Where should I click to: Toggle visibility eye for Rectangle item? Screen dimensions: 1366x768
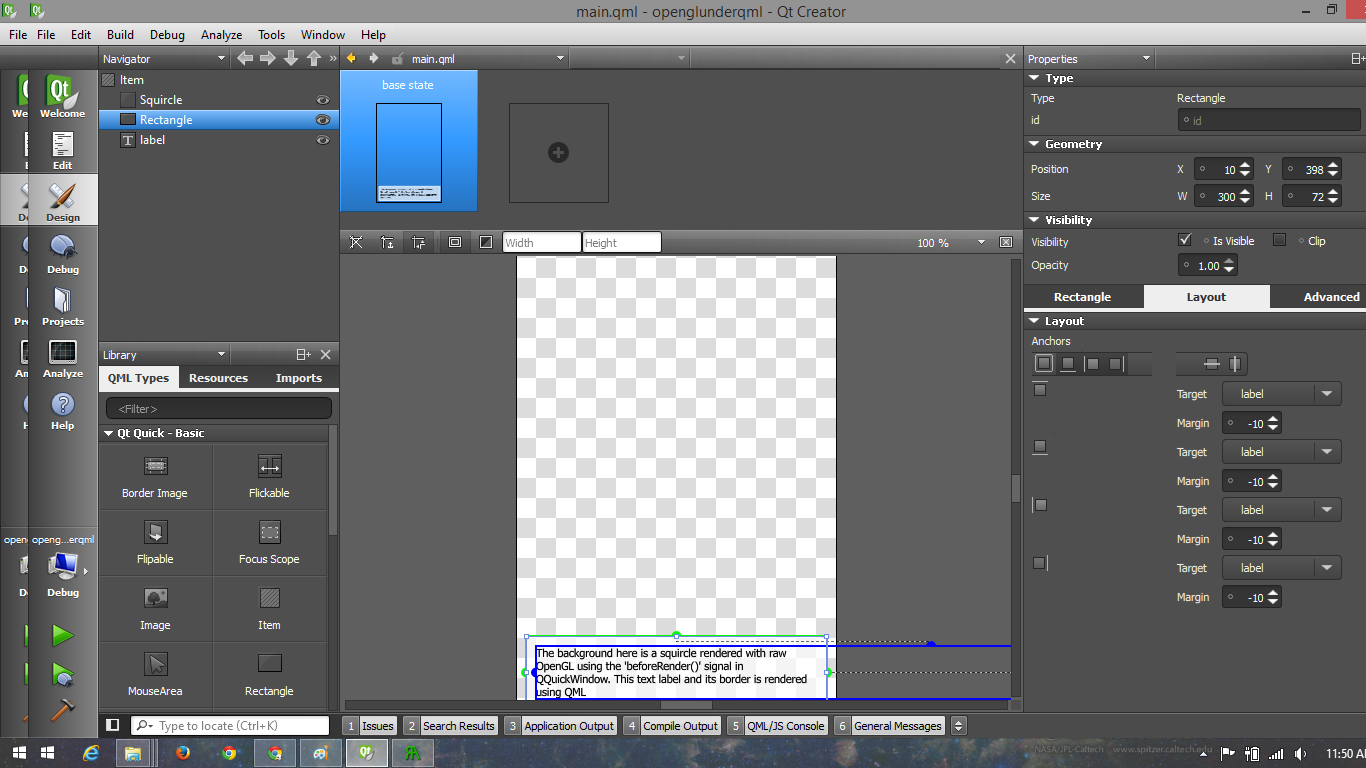click(x=323, y=120)
